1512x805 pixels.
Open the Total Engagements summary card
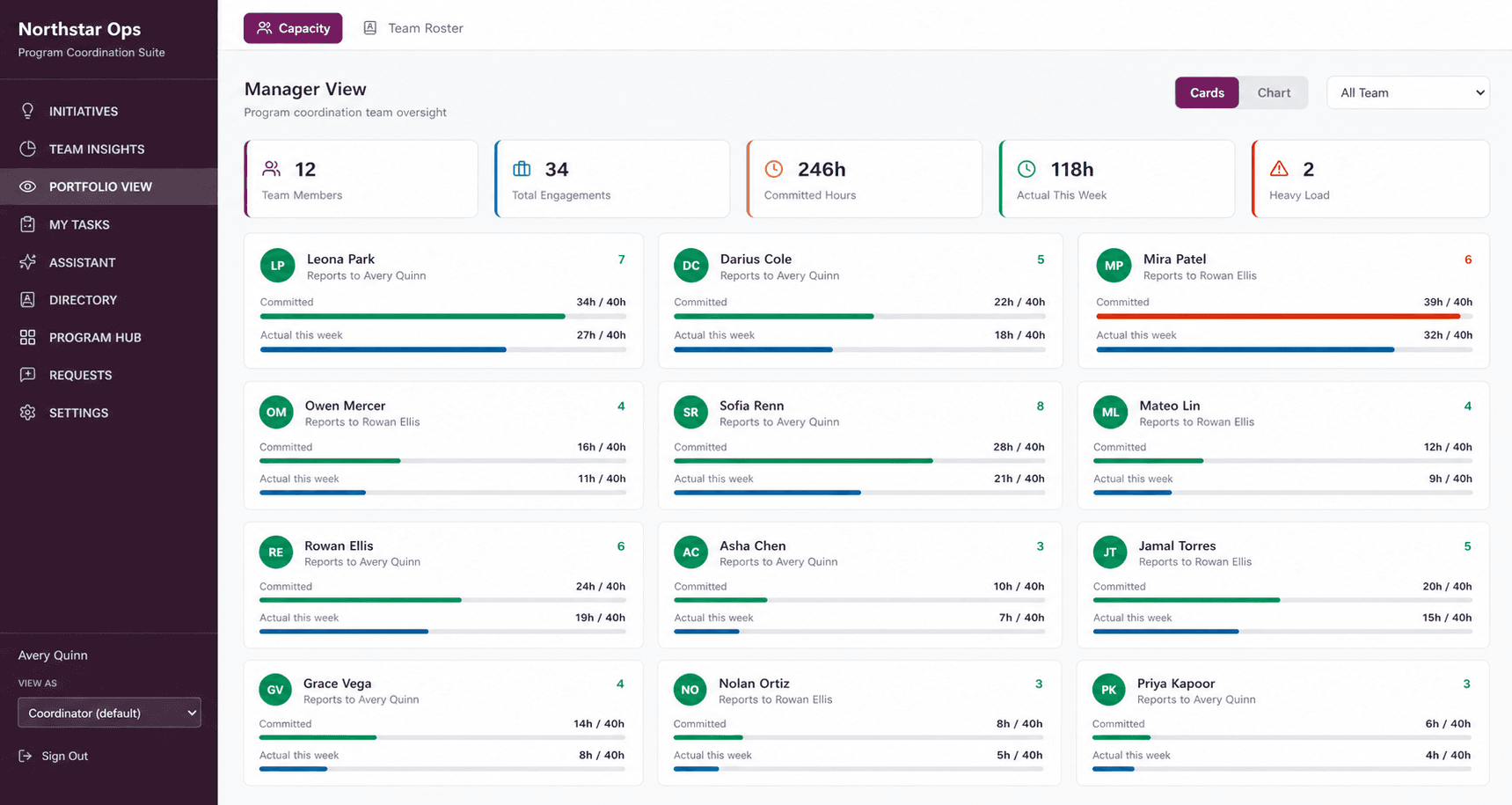point(612,179)
